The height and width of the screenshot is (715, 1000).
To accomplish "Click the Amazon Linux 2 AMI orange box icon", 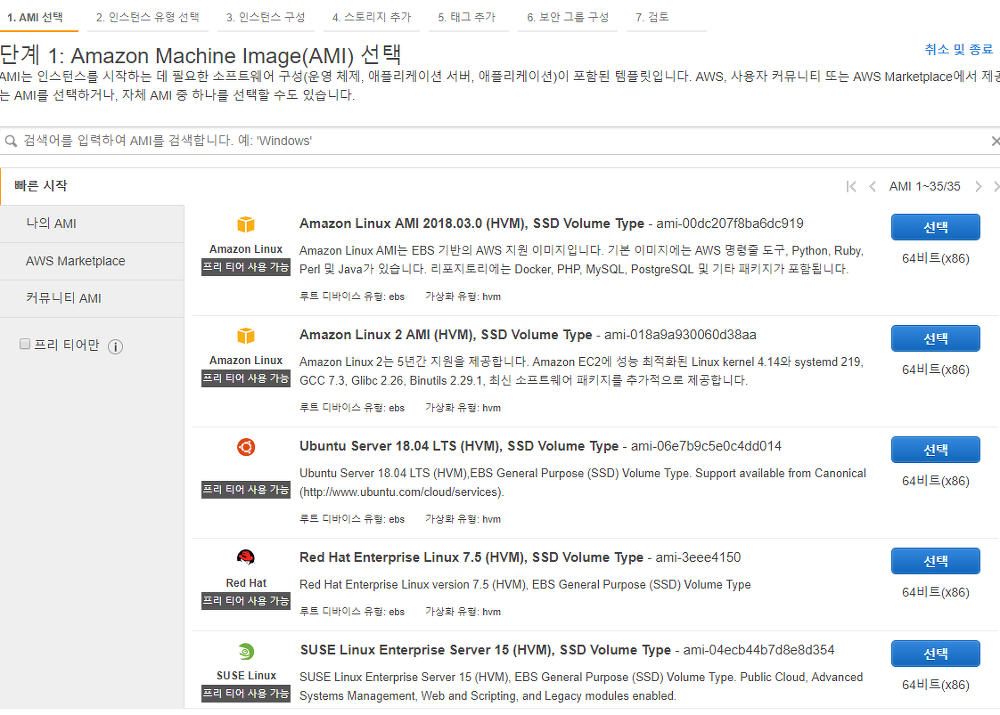I will (x=246, y=335).
